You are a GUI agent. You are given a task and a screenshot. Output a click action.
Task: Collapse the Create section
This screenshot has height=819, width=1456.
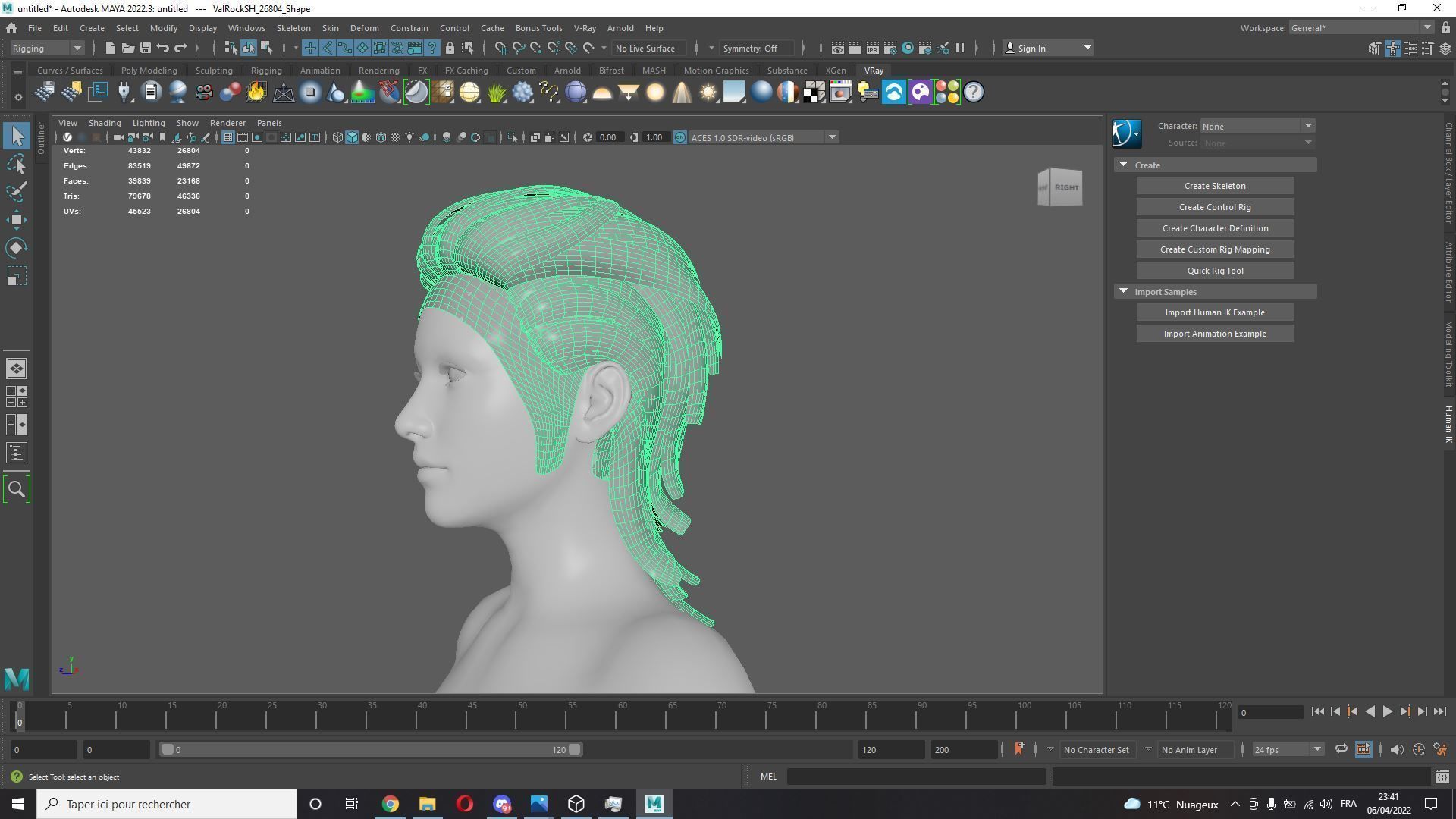(1124, 165)
